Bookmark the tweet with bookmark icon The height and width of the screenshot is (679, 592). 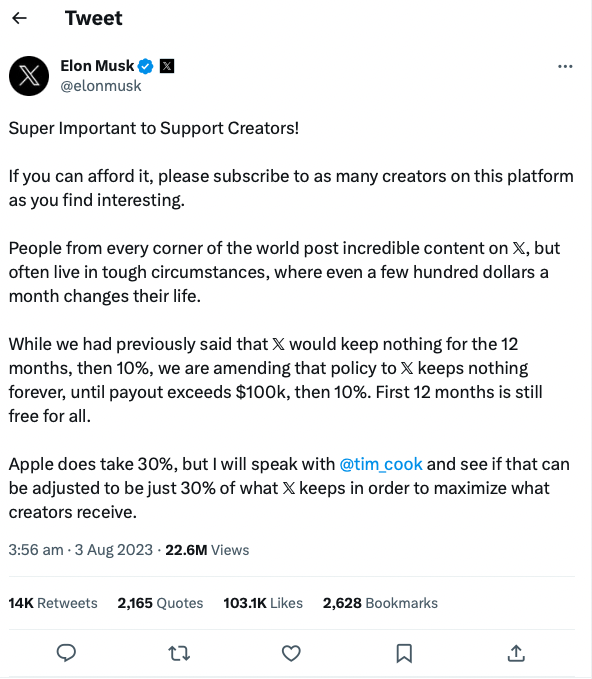coord(404,653)
